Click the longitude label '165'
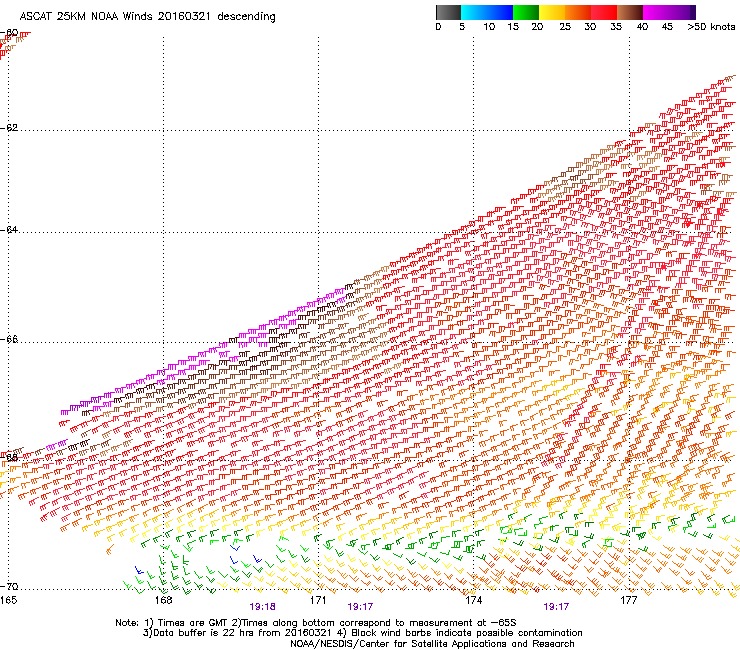The image size is (740, 650). pos(8,600)
